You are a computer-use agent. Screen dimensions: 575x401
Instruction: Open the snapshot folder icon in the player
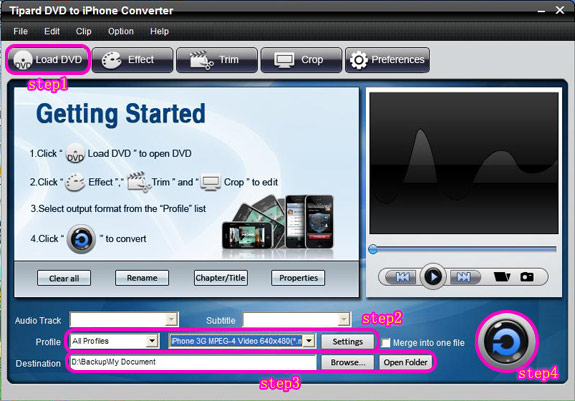(502, 277)
